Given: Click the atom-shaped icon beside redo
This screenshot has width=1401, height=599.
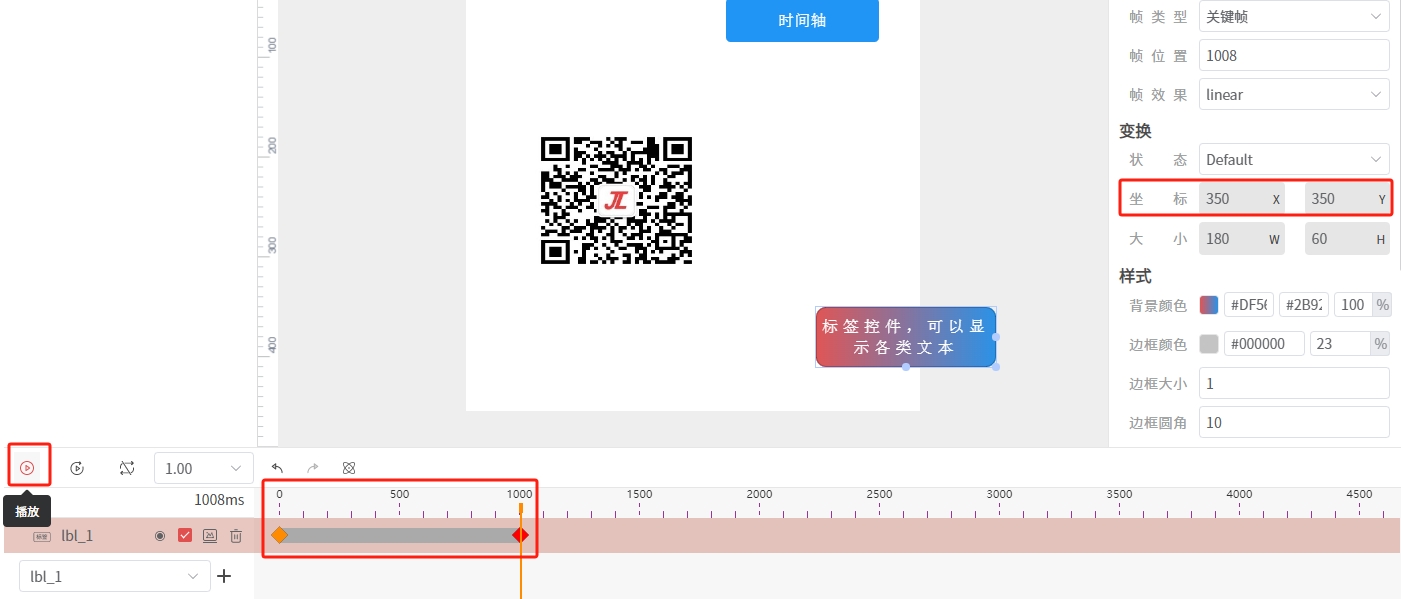Looking at the screenshot, I should click(349, 467).
